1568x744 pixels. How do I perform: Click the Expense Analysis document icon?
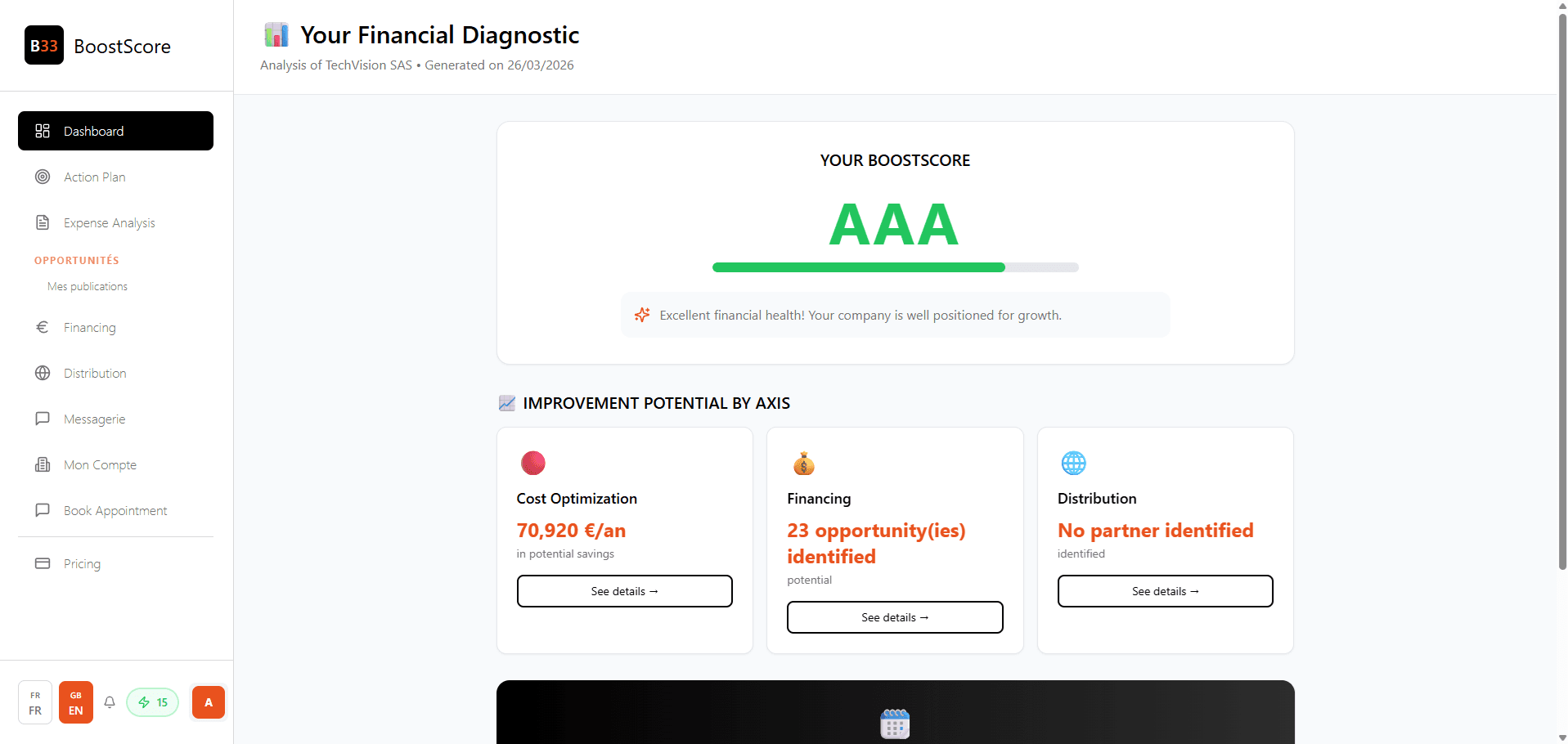click(43, 222)
